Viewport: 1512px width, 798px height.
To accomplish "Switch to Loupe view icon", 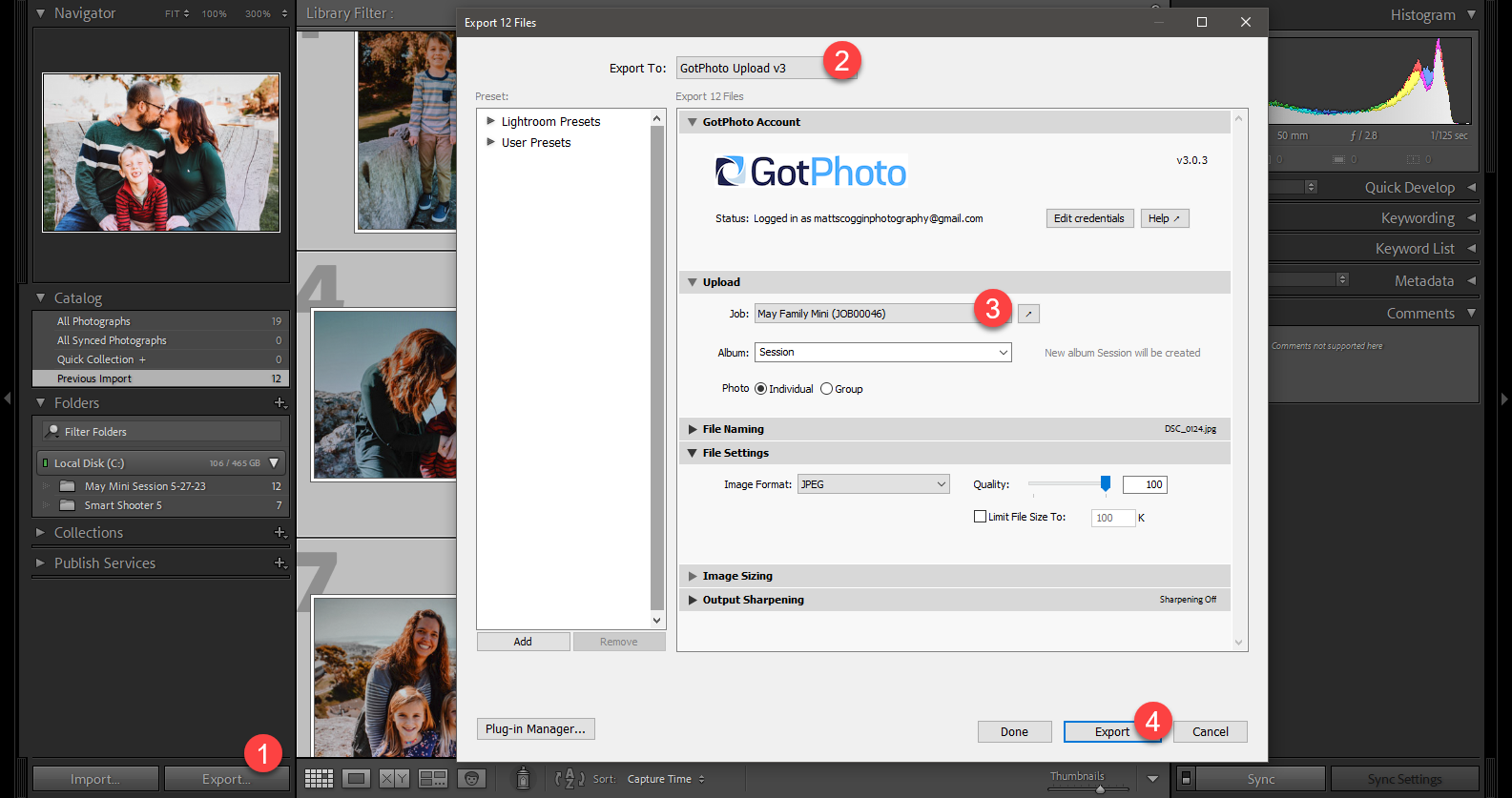I will [357, 779].
